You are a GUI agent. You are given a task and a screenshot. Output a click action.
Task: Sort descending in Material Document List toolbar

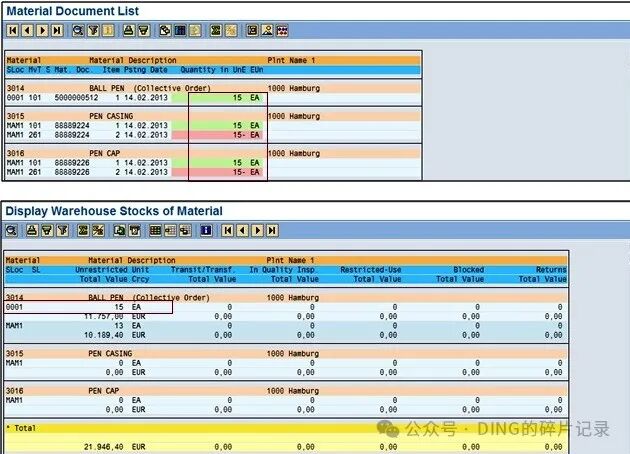click(144, 31)
